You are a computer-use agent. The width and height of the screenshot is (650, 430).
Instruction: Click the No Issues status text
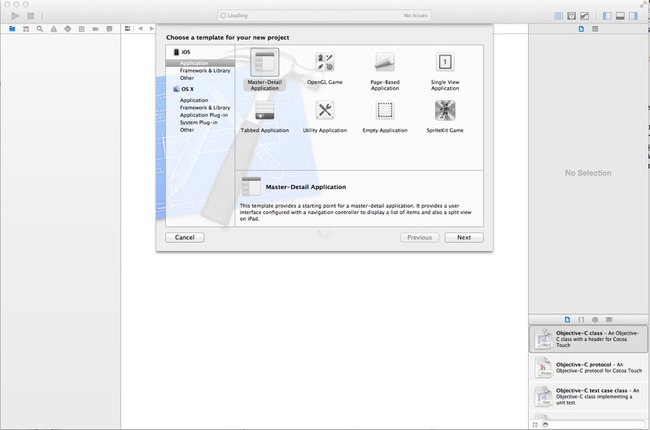(x=415, y=15)
